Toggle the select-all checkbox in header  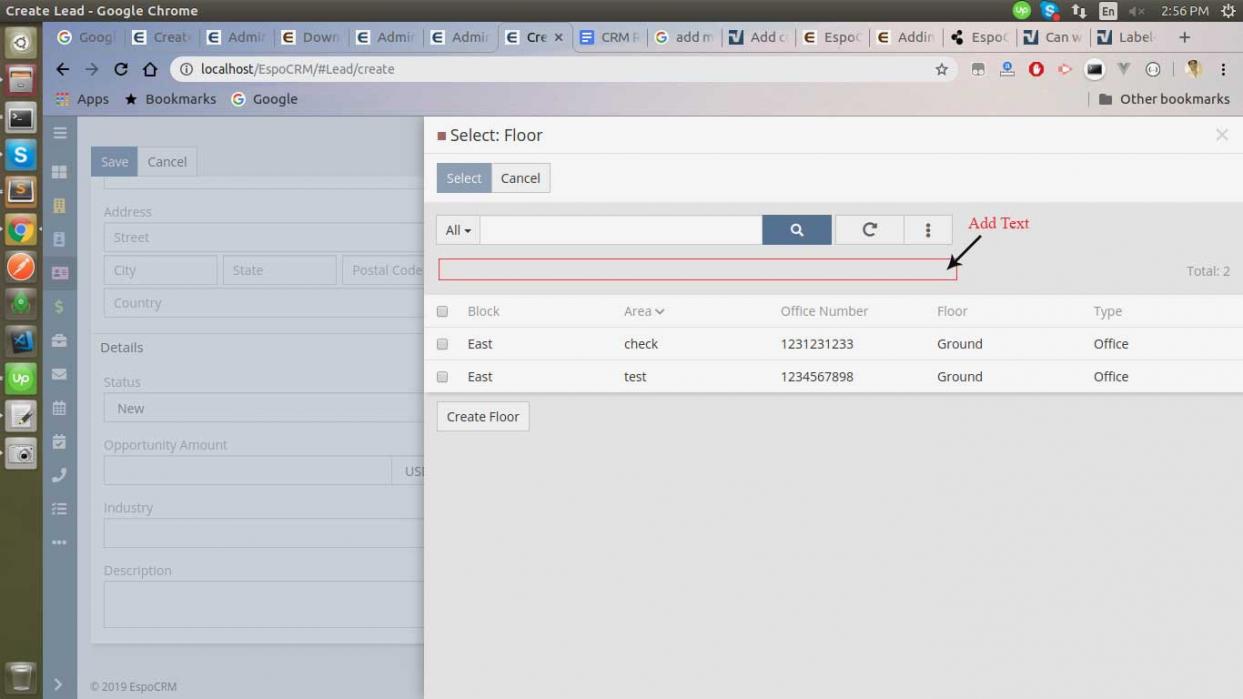pos(442,311)
